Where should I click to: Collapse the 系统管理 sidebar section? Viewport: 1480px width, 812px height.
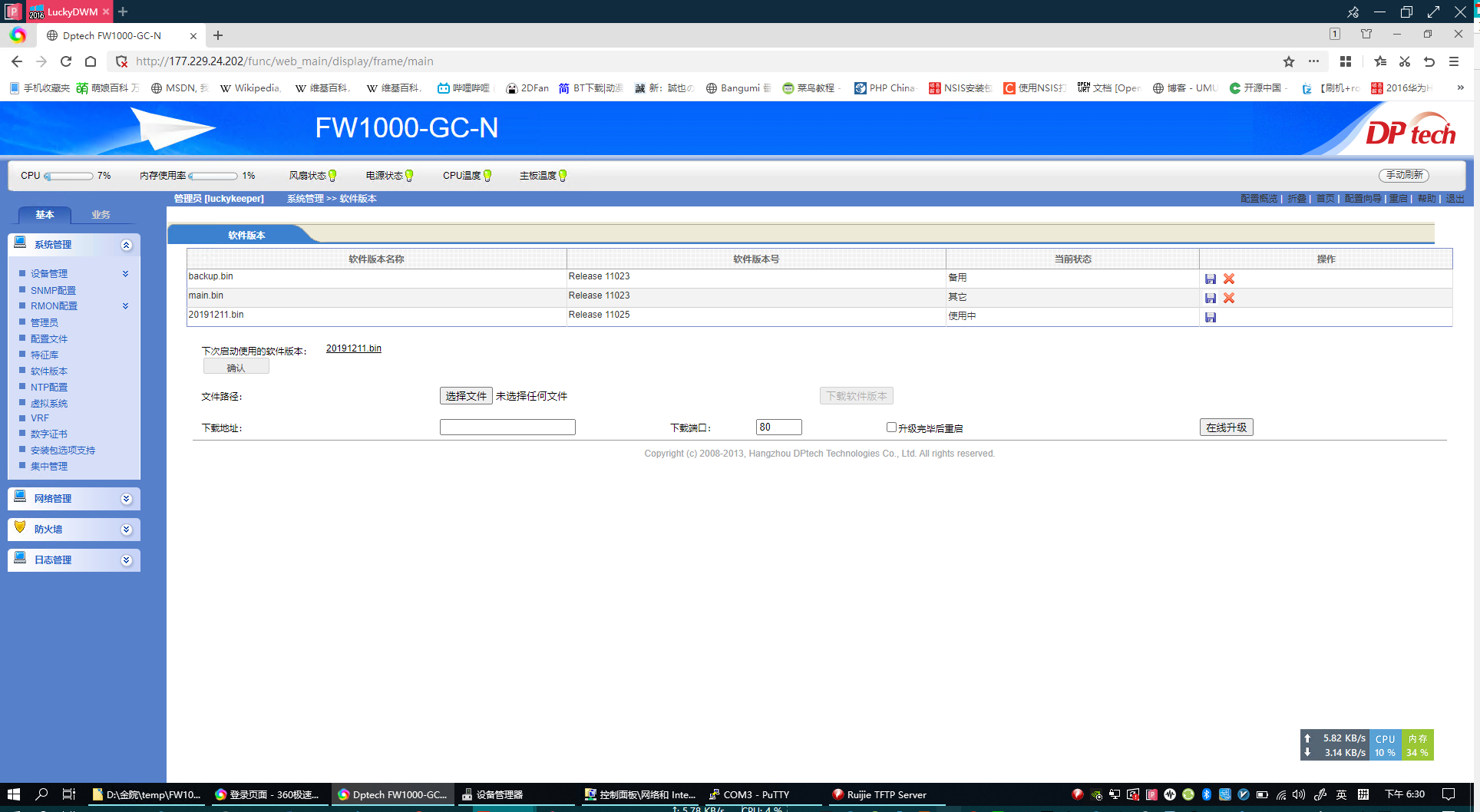point(127,245)
